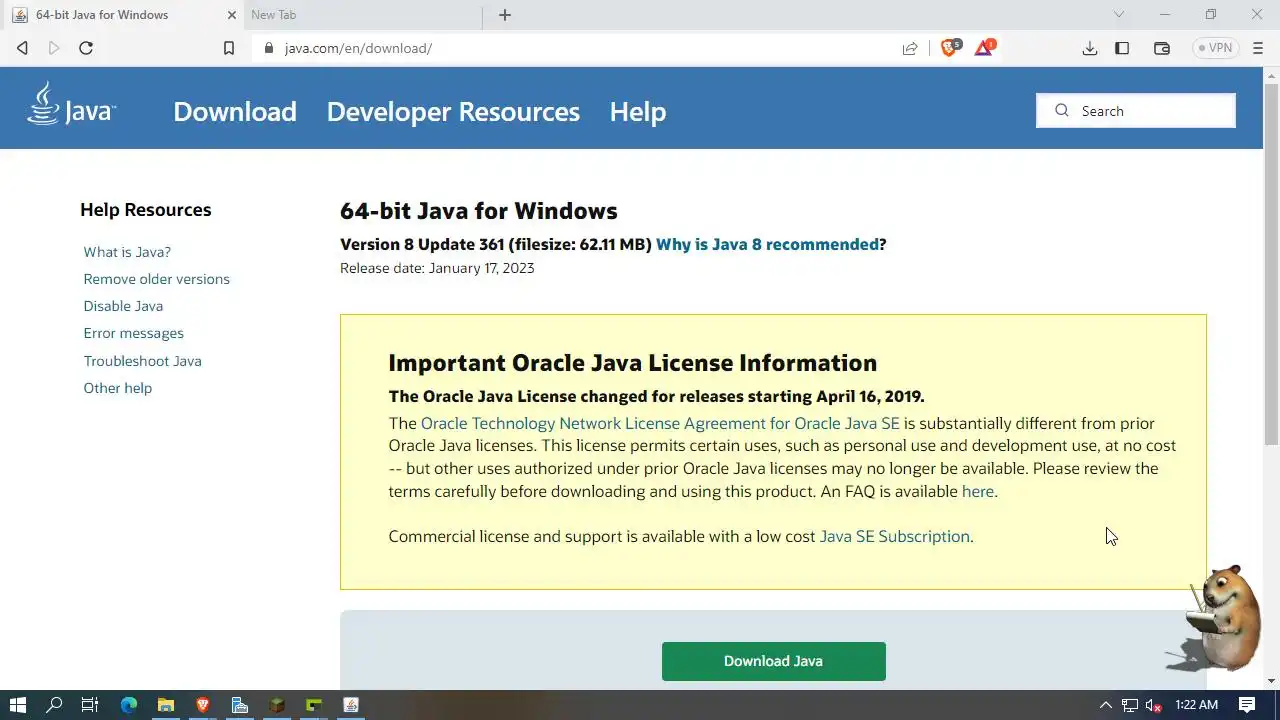Click the padlock site security icon

tap(268, 48)
